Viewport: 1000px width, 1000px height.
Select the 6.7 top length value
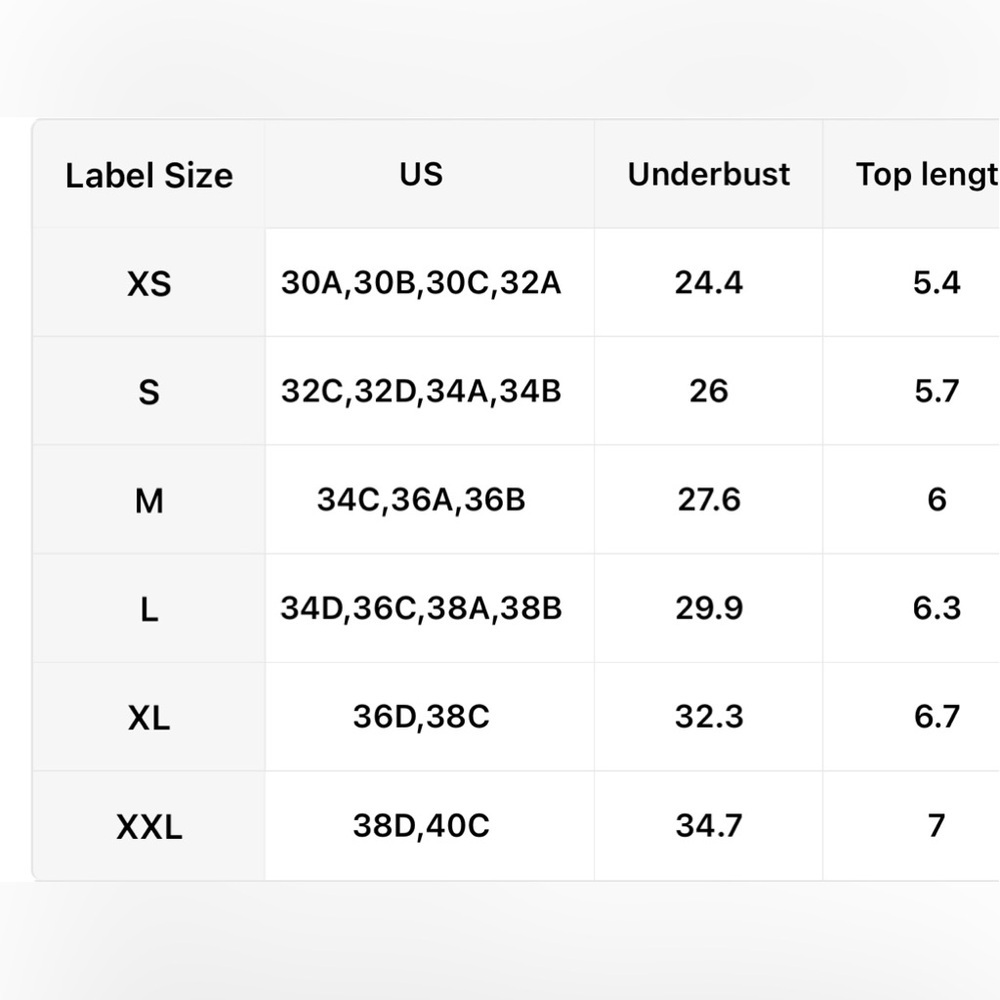936,716
